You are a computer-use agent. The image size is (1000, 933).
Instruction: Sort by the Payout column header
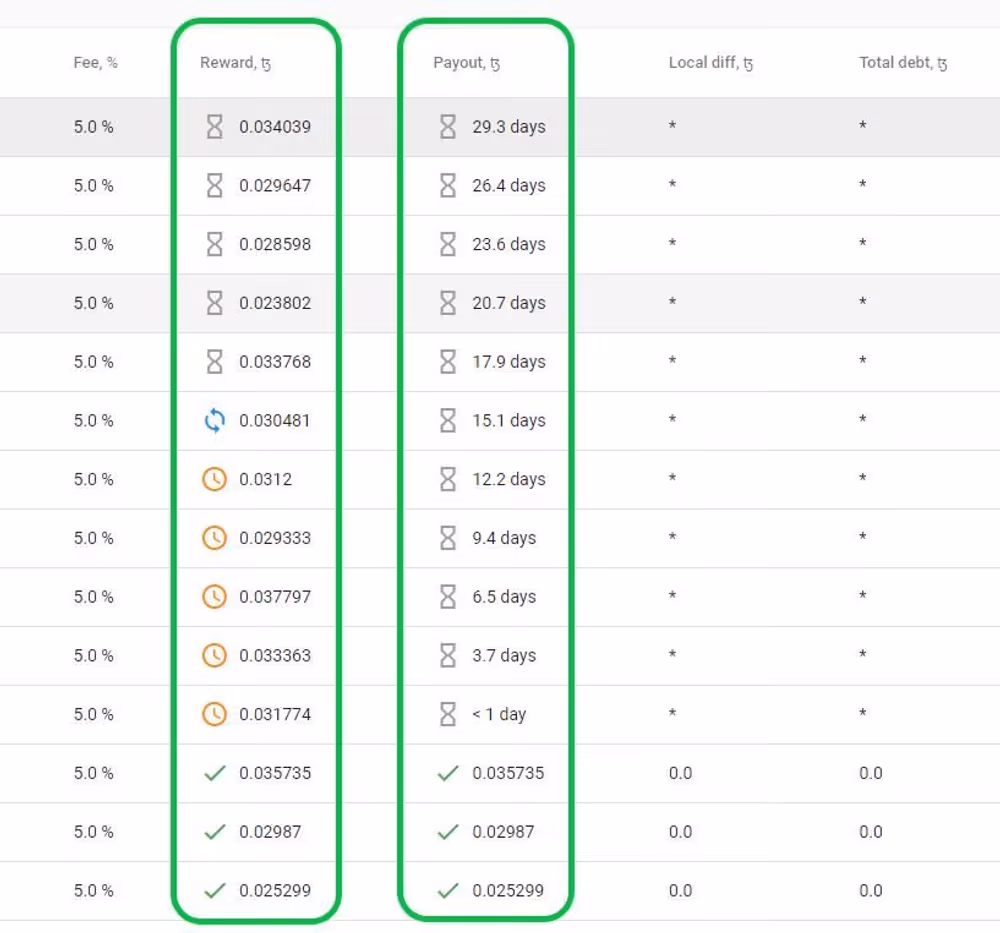pos(466,63)
